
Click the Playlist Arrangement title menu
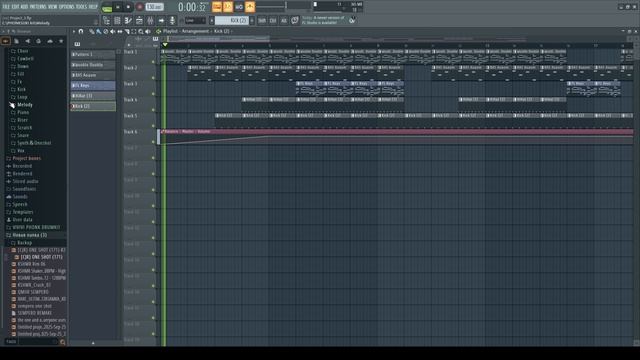tap(196, 31)
